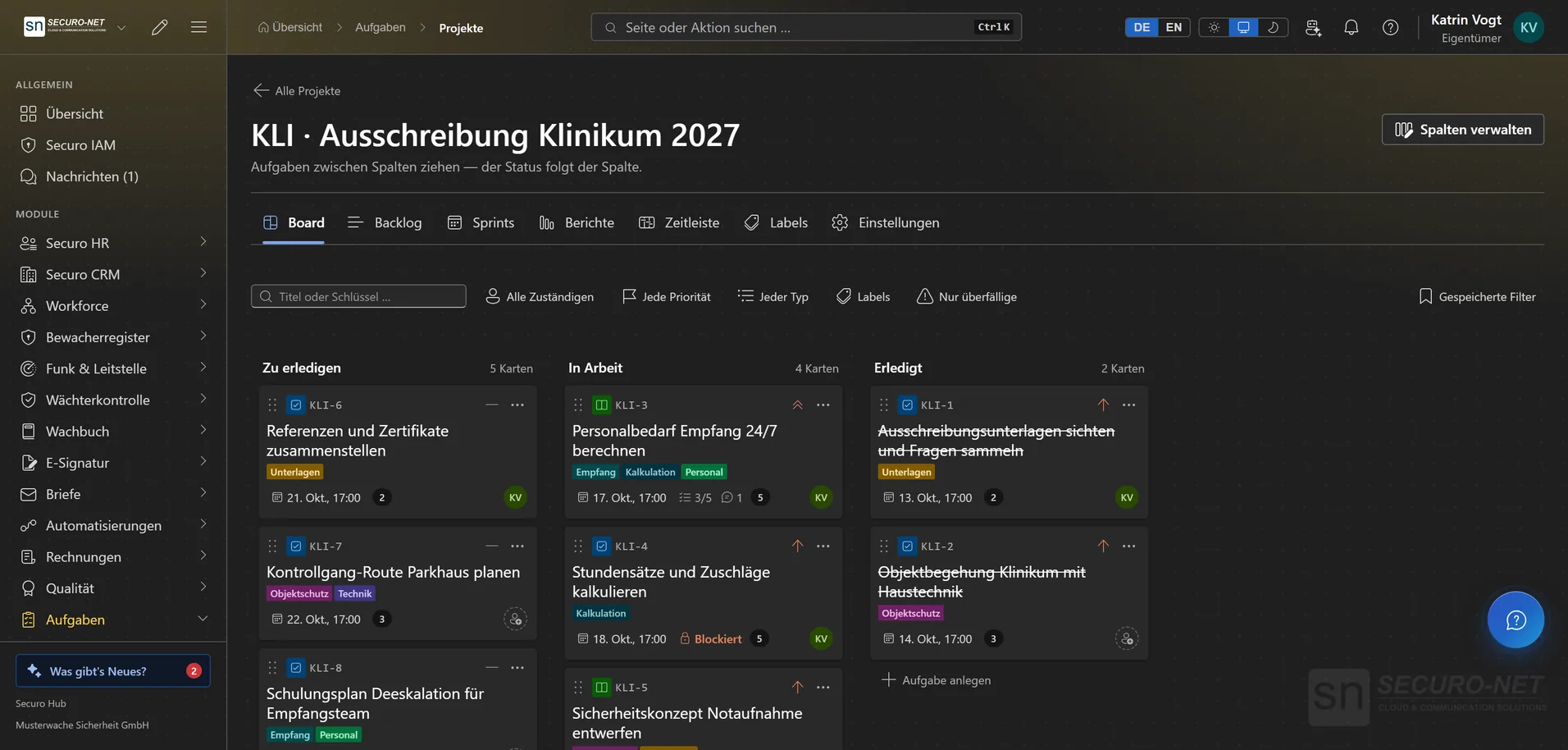This screenshot has height=750, width=1568.
Task: Open the Jede Priorität filter dropdown
Action: point(667,296)
